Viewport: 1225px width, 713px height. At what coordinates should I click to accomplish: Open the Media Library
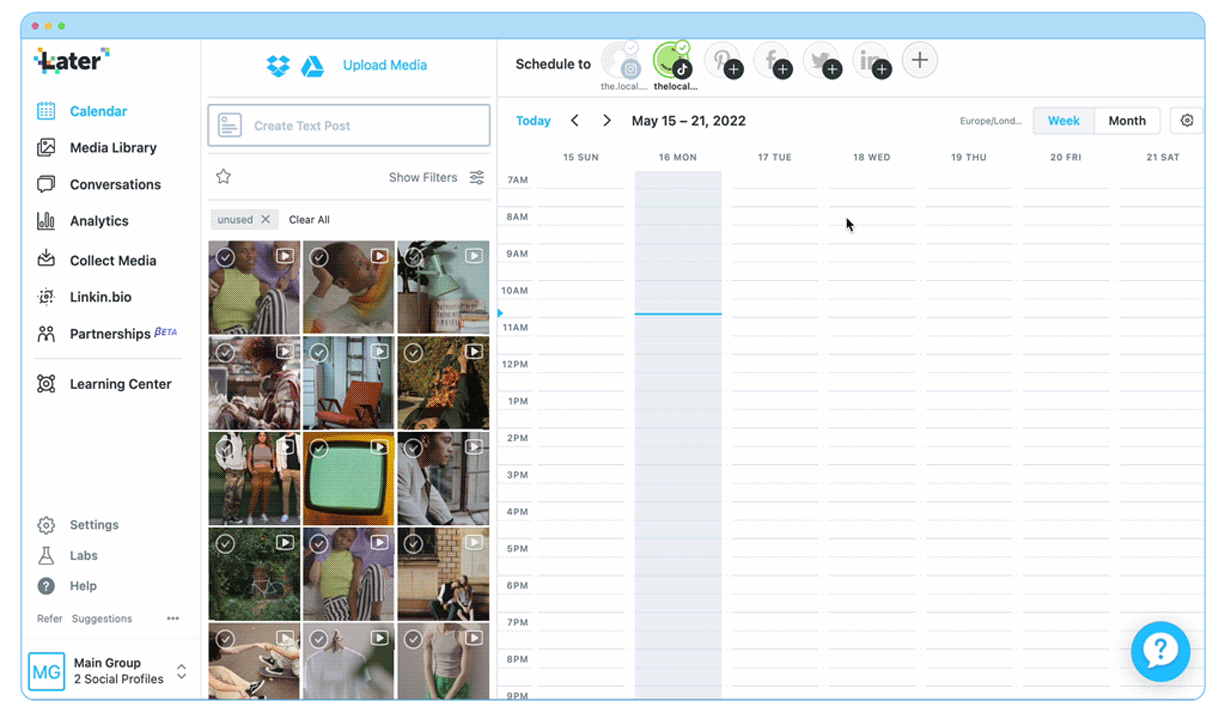click(97, 147)
